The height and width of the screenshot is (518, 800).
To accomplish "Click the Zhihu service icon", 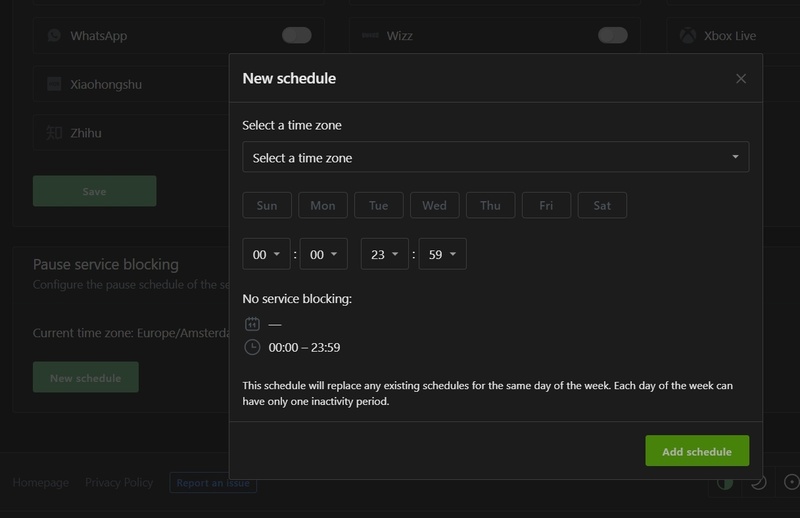I will pos(54,133).
